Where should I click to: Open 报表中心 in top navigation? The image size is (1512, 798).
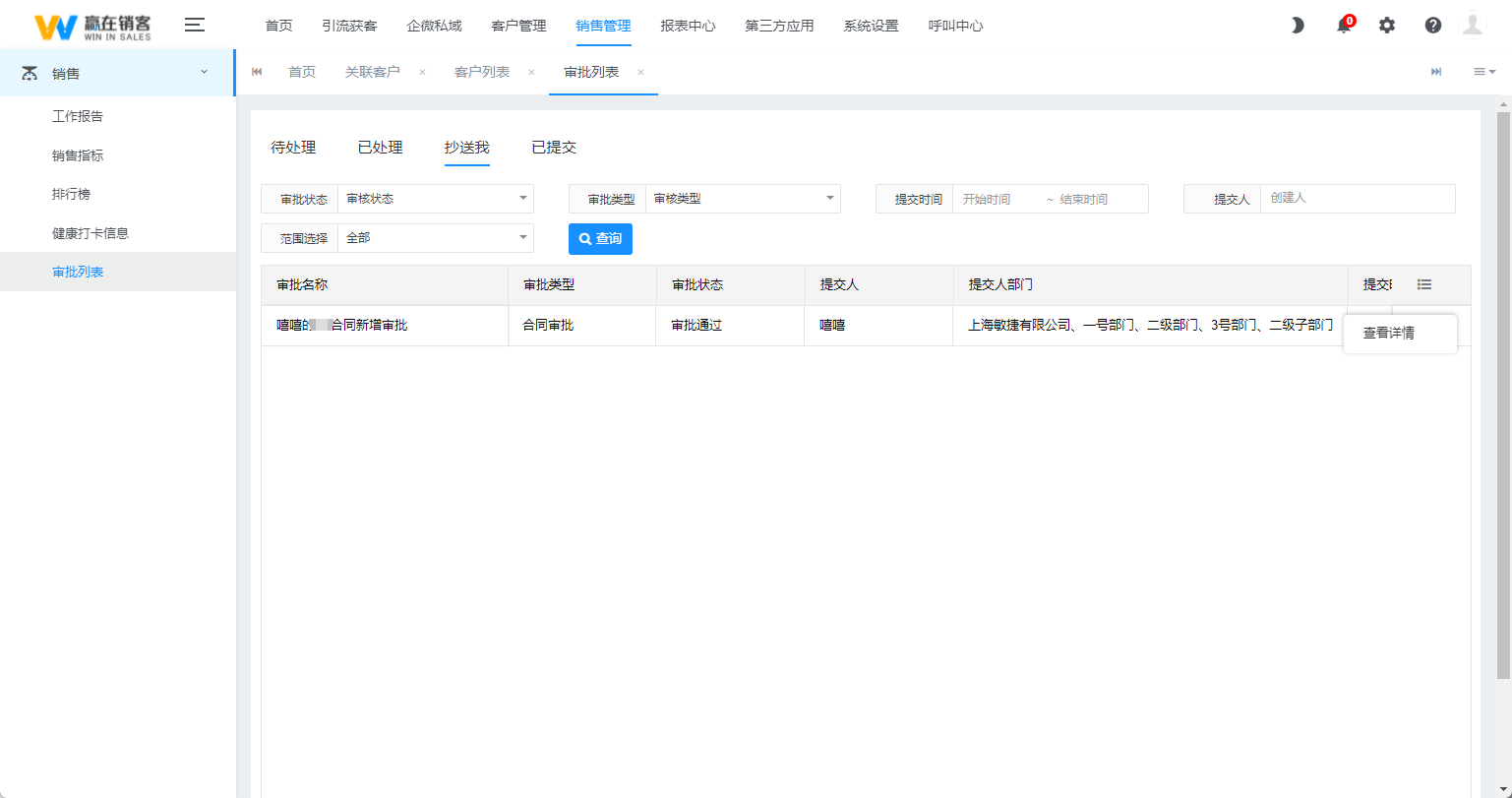pos(688,26)
